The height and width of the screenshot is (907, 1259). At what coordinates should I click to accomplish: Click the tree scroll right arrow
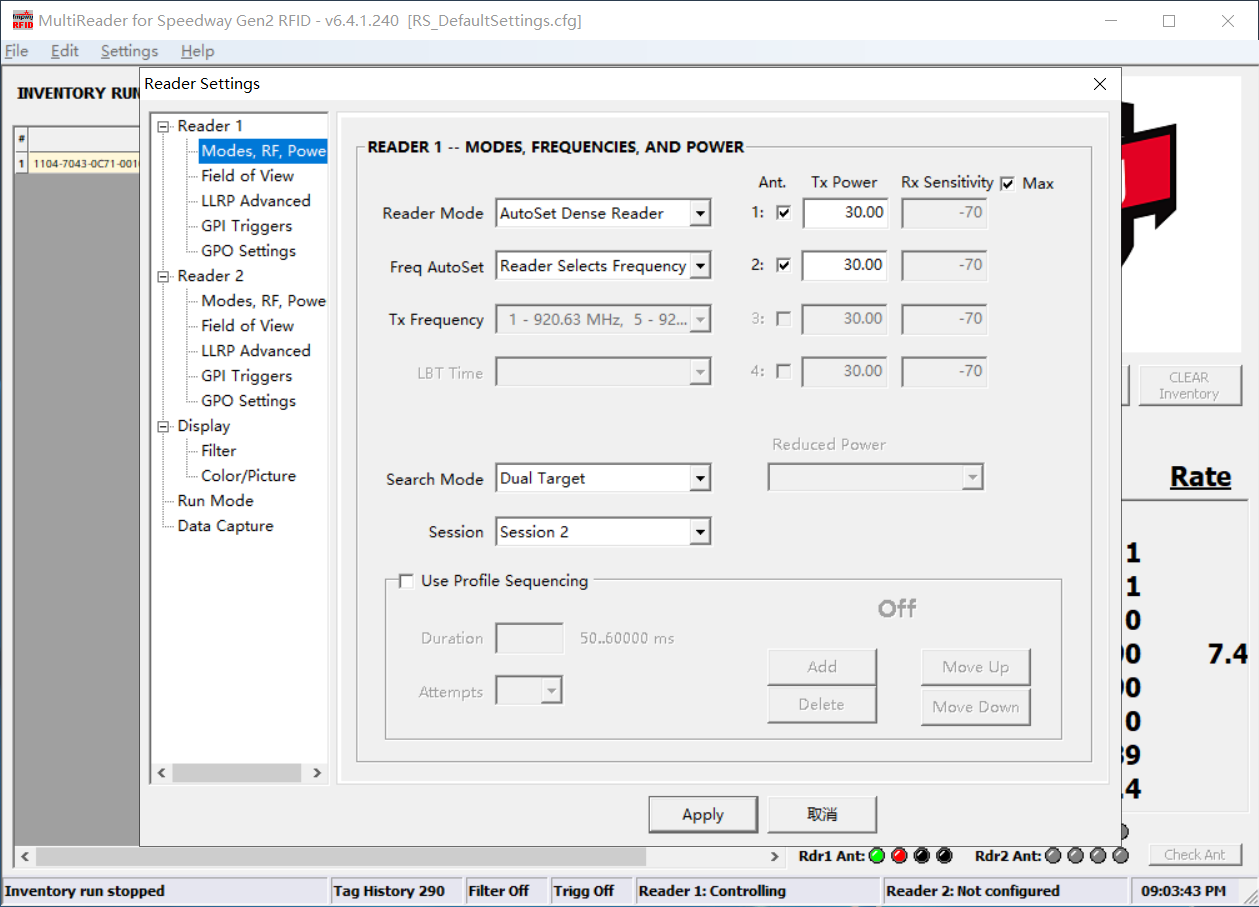[317, 773]
